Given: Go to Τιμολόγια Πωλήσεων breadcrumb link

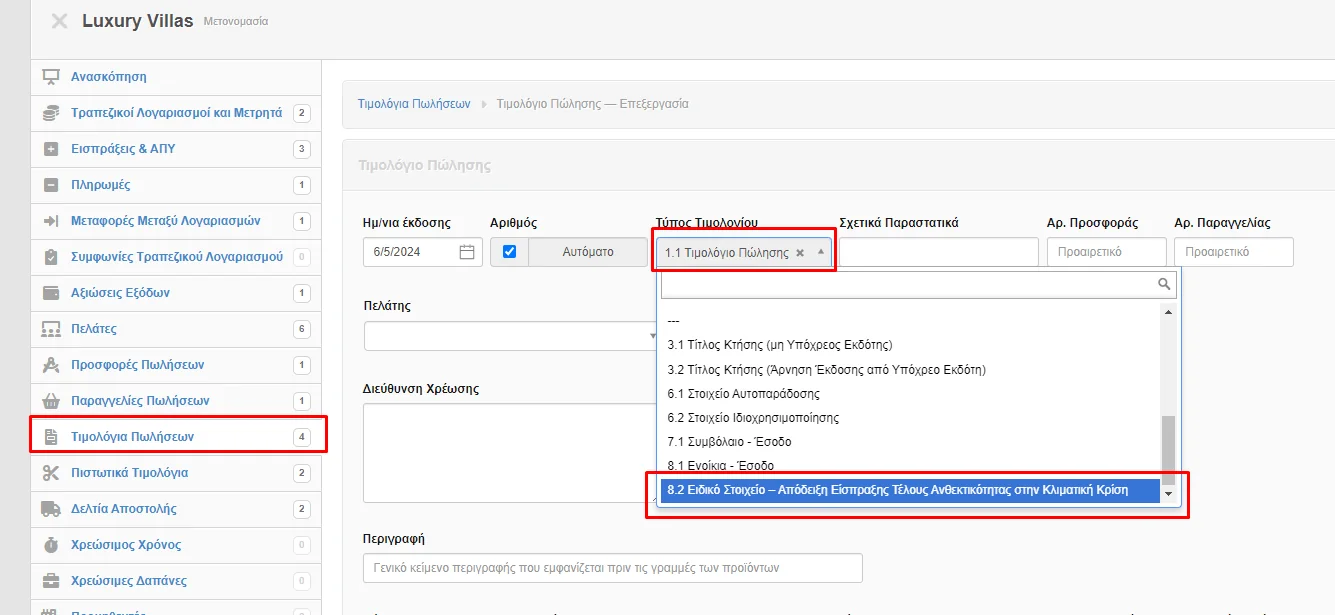Looking at the screenshot, I should [x=414, y=104].
